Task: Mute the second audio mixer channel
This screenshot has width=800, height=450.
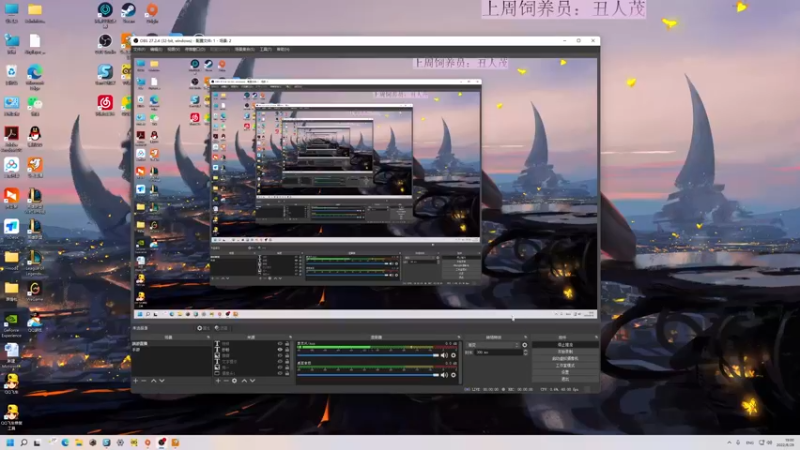Action: (444, 375)
